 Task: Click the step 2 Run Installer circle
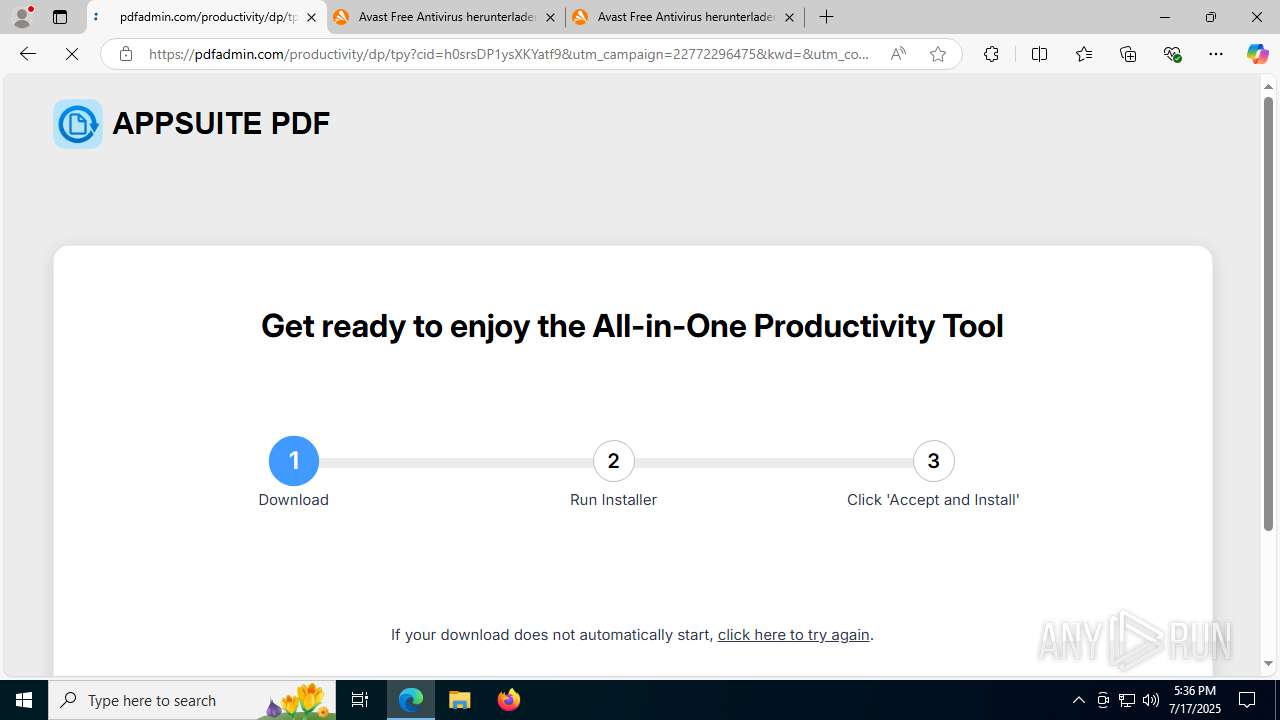(x=614, y=461)
